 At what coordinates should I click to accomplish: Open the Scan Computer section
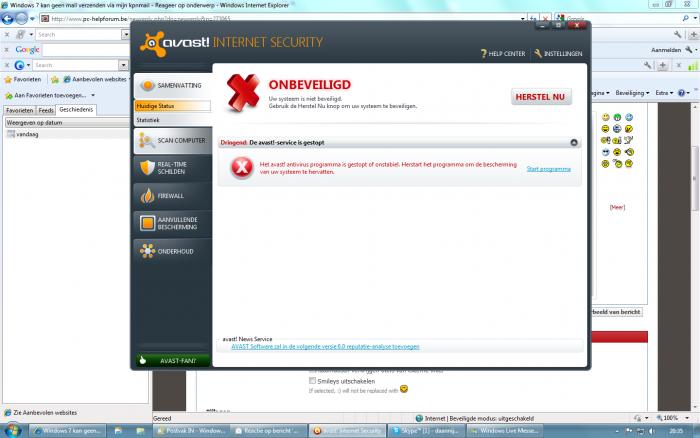(173, 141)
